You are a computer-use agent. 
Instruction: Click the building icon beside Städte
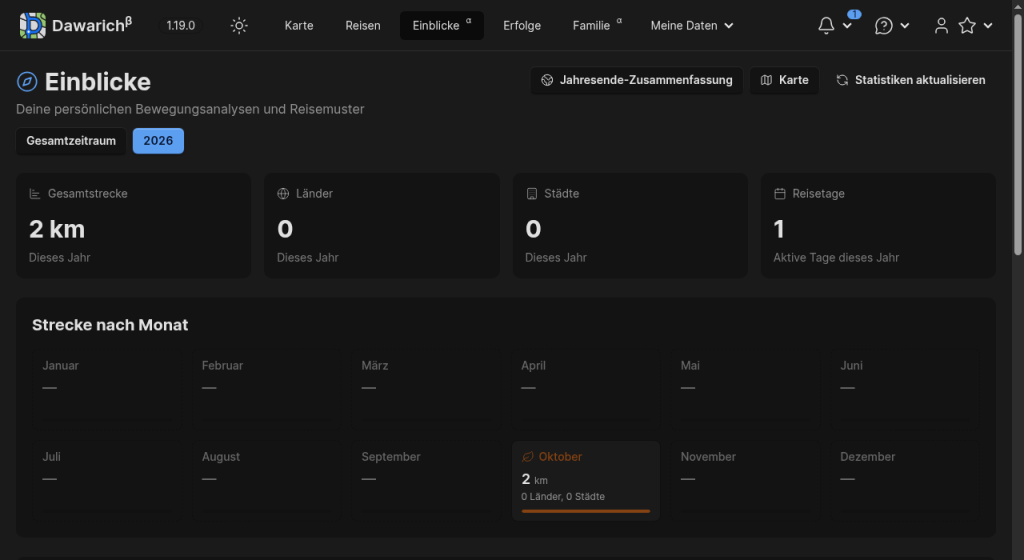tap(532, 194)
